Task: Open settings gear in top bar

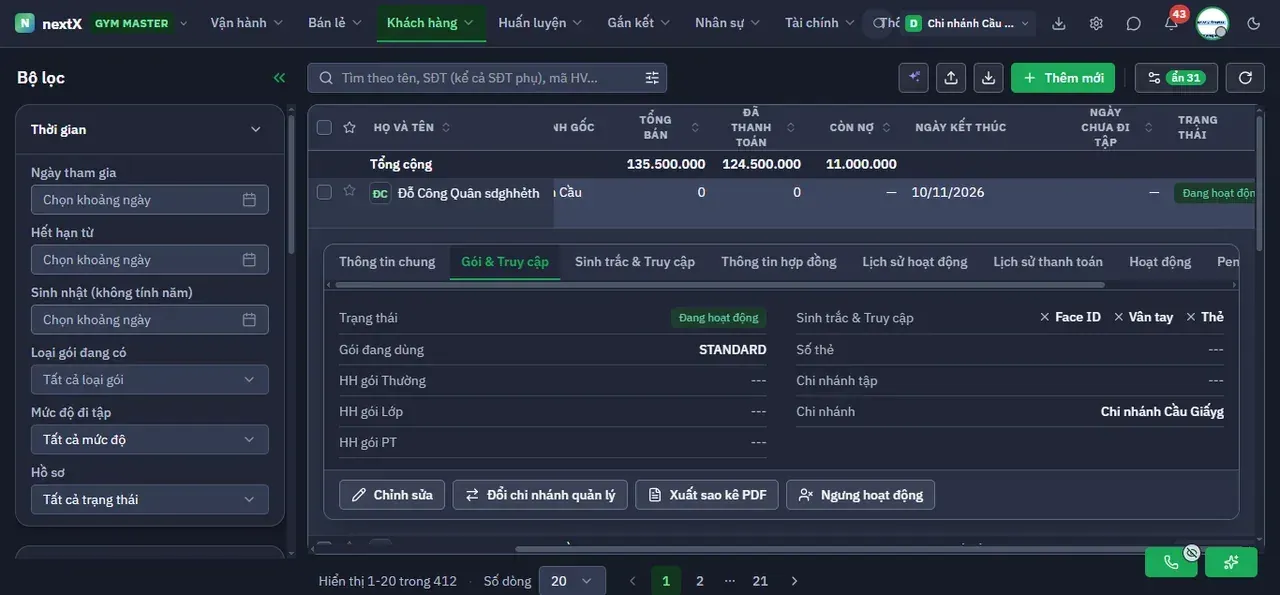Action: 1096,23
